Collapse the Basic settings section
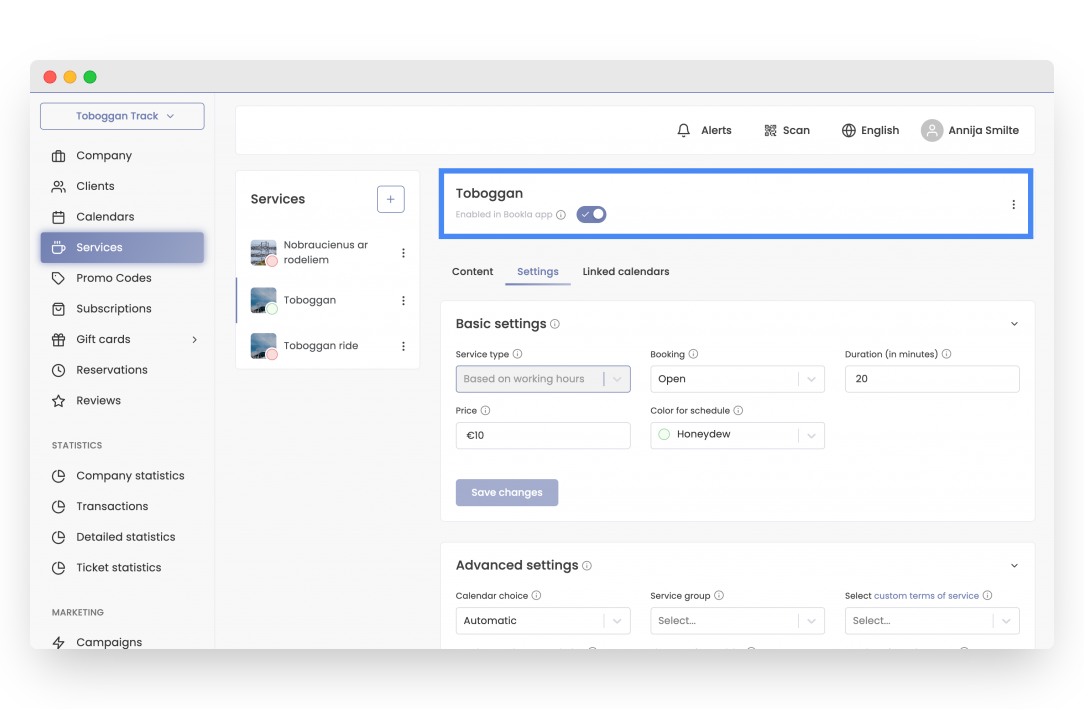Image resolution: width=1084 pixels, height=709 pixels. coord(1014,324)
